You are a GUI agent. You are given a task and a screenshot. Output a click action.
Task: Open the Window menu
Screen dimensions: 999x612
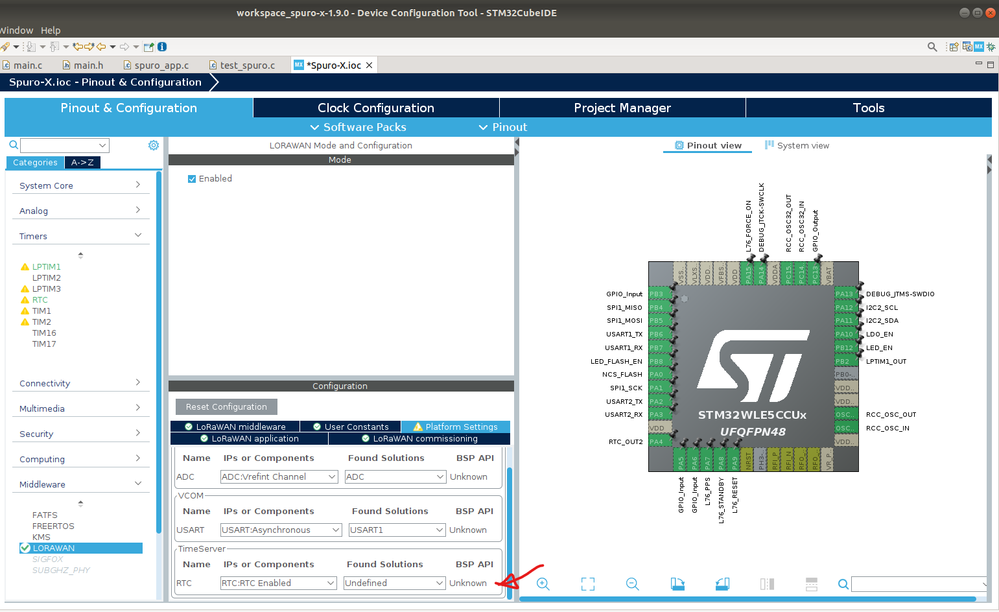pos(16,30)
